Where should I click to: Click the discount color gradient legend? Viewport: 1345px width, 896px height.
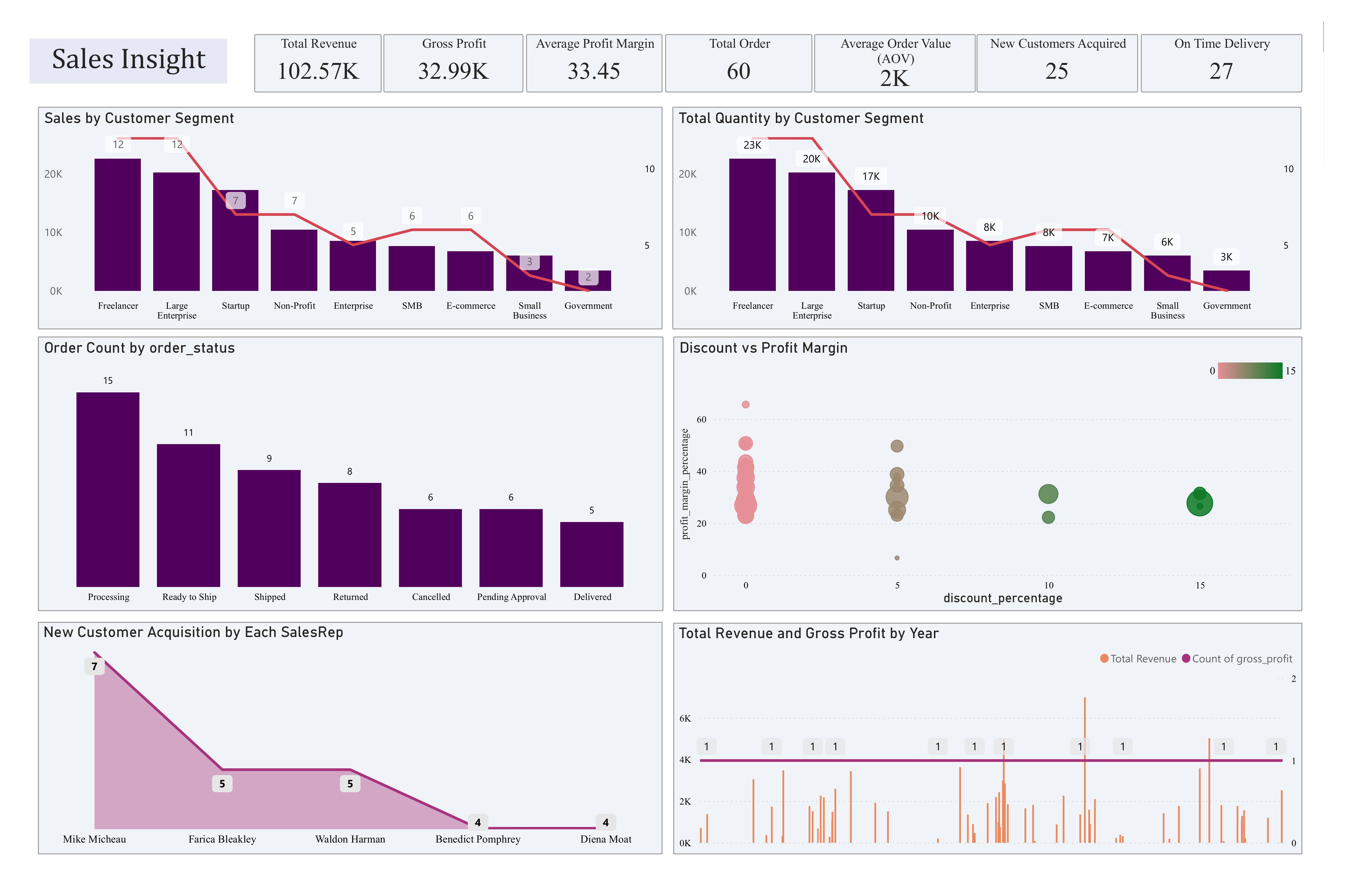1250,370
